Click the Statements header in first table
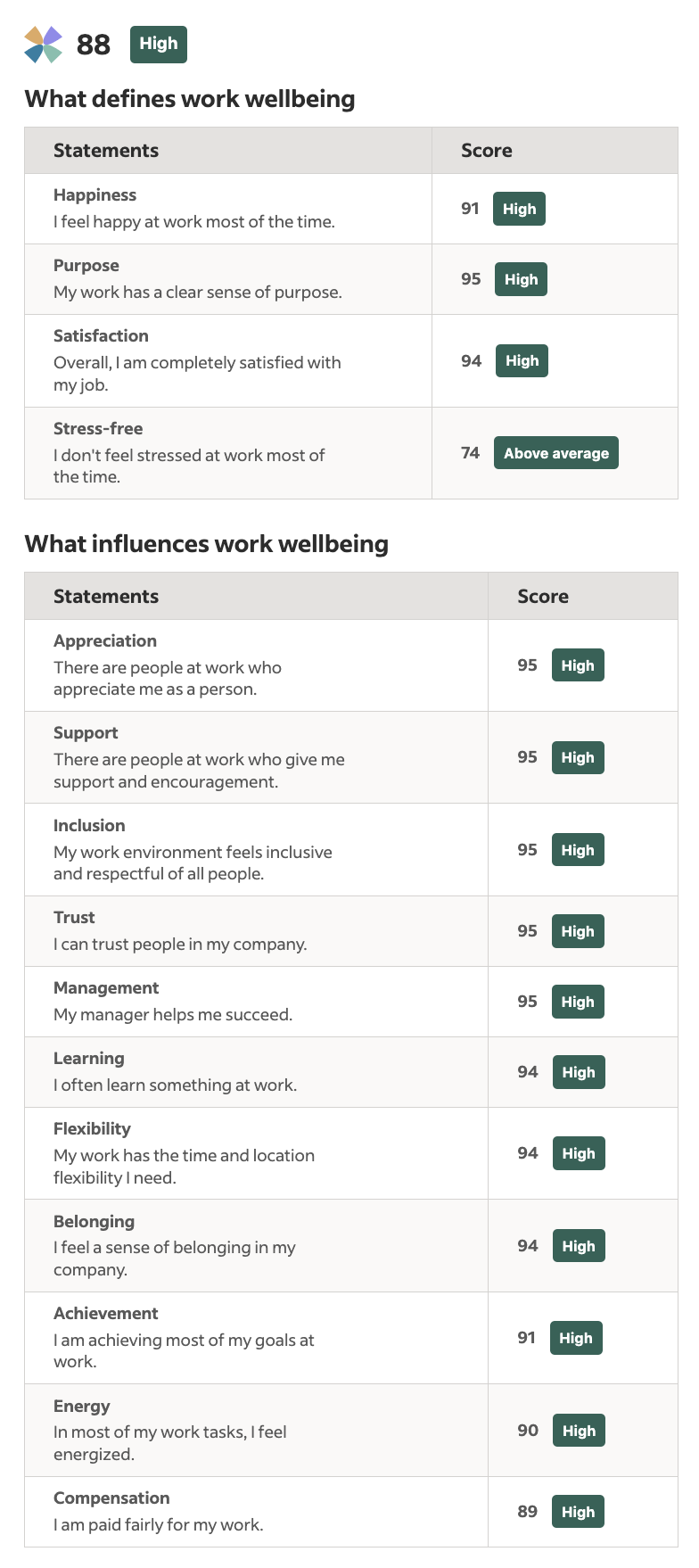The height and width of the screenshot is (1568, 699). click(106, 151)
